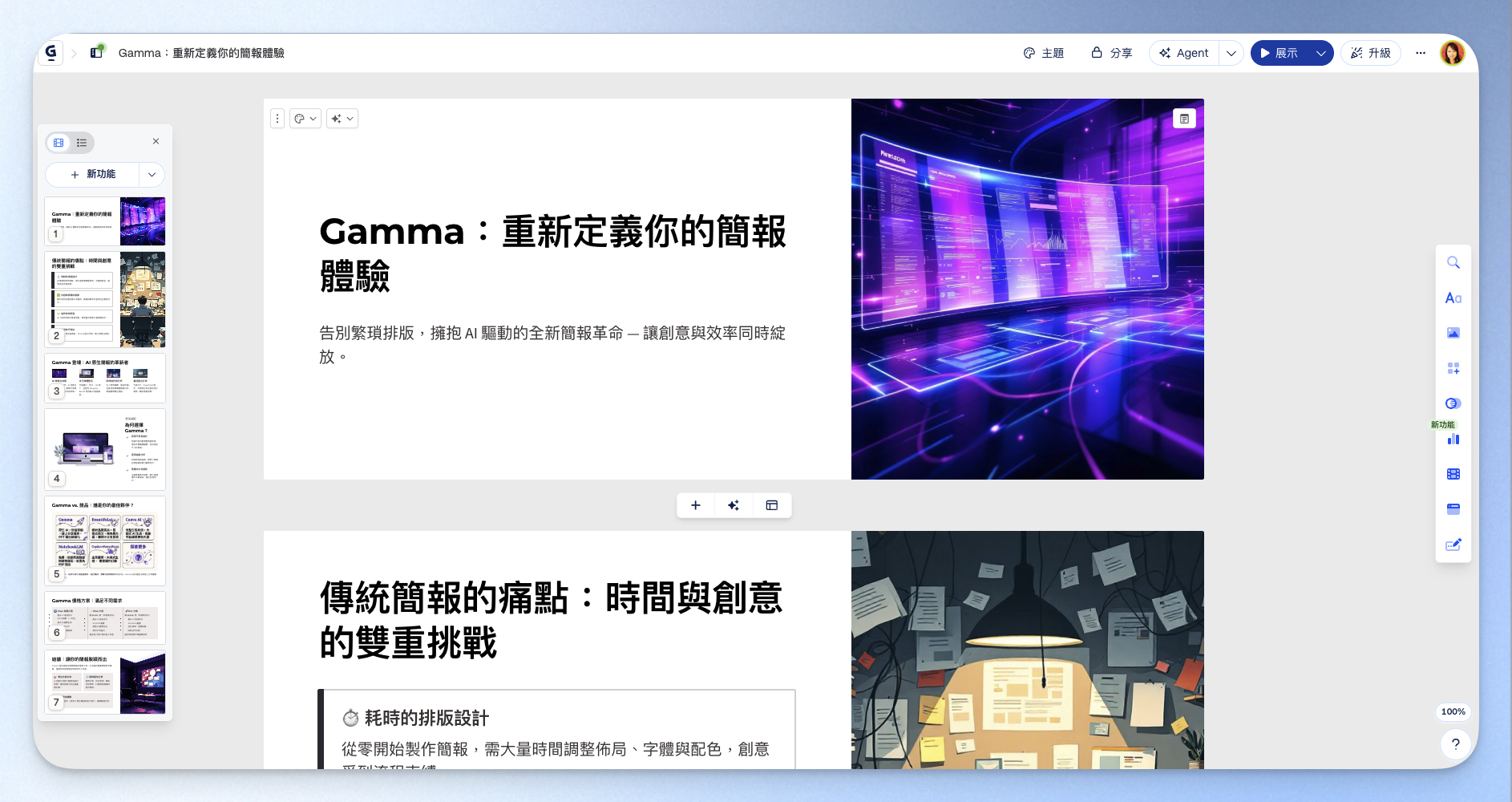The image size is (1512, 802).
Task: Open the image insert panel in sidebar
Action: point(1453,333)
